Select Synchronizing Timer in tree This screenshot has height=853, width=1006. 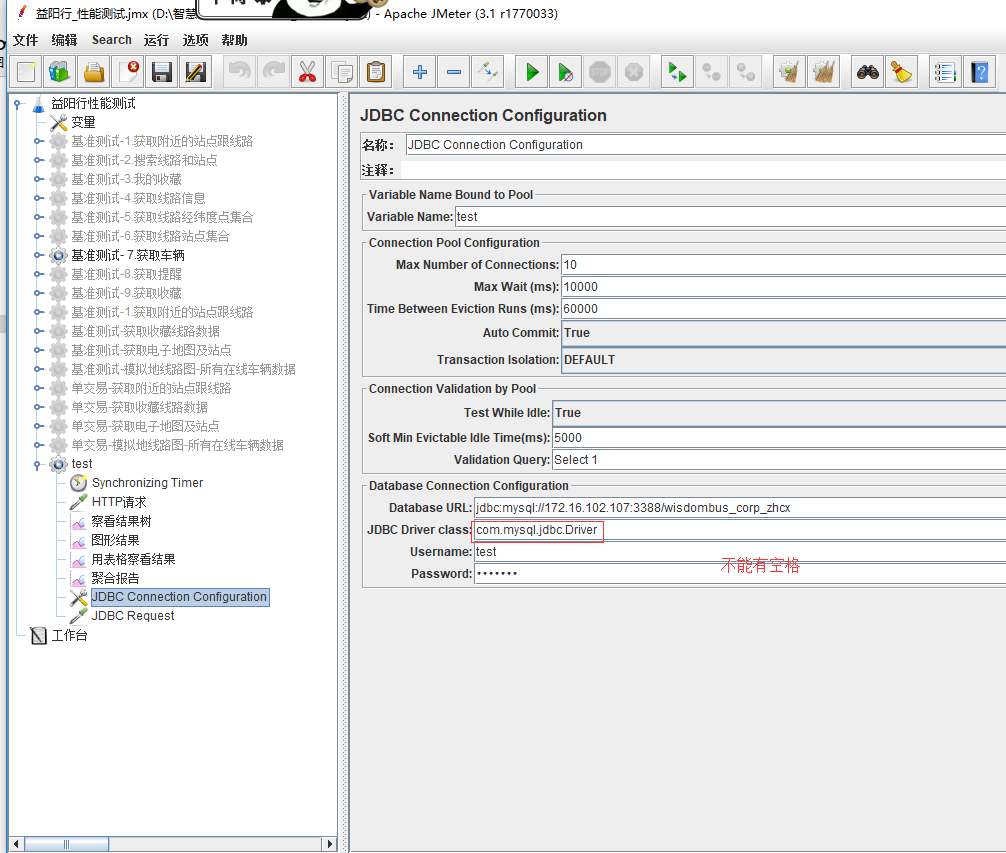147,483
